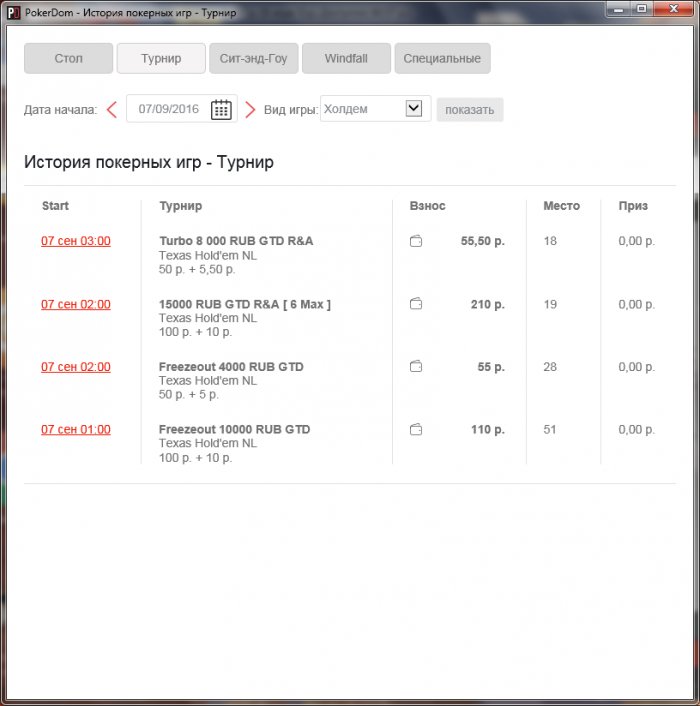Minimize the PokerDom window
The image size is (700, 706).
[x=619, y=9]
